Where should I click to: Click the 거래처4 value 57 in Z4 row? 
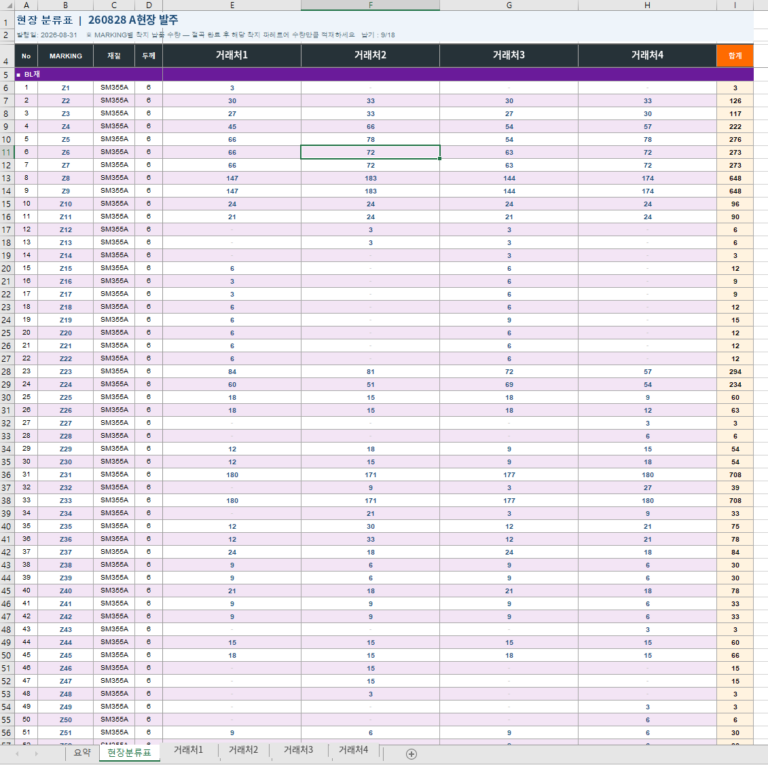[x=647, y=126]
